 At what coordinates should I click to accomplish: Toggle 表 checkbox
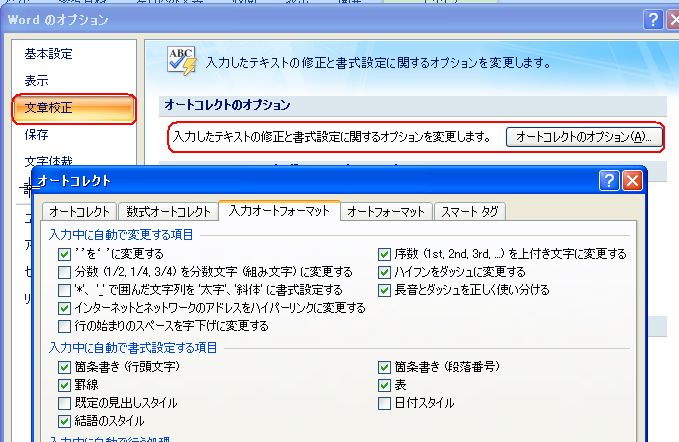coord(384,385)
